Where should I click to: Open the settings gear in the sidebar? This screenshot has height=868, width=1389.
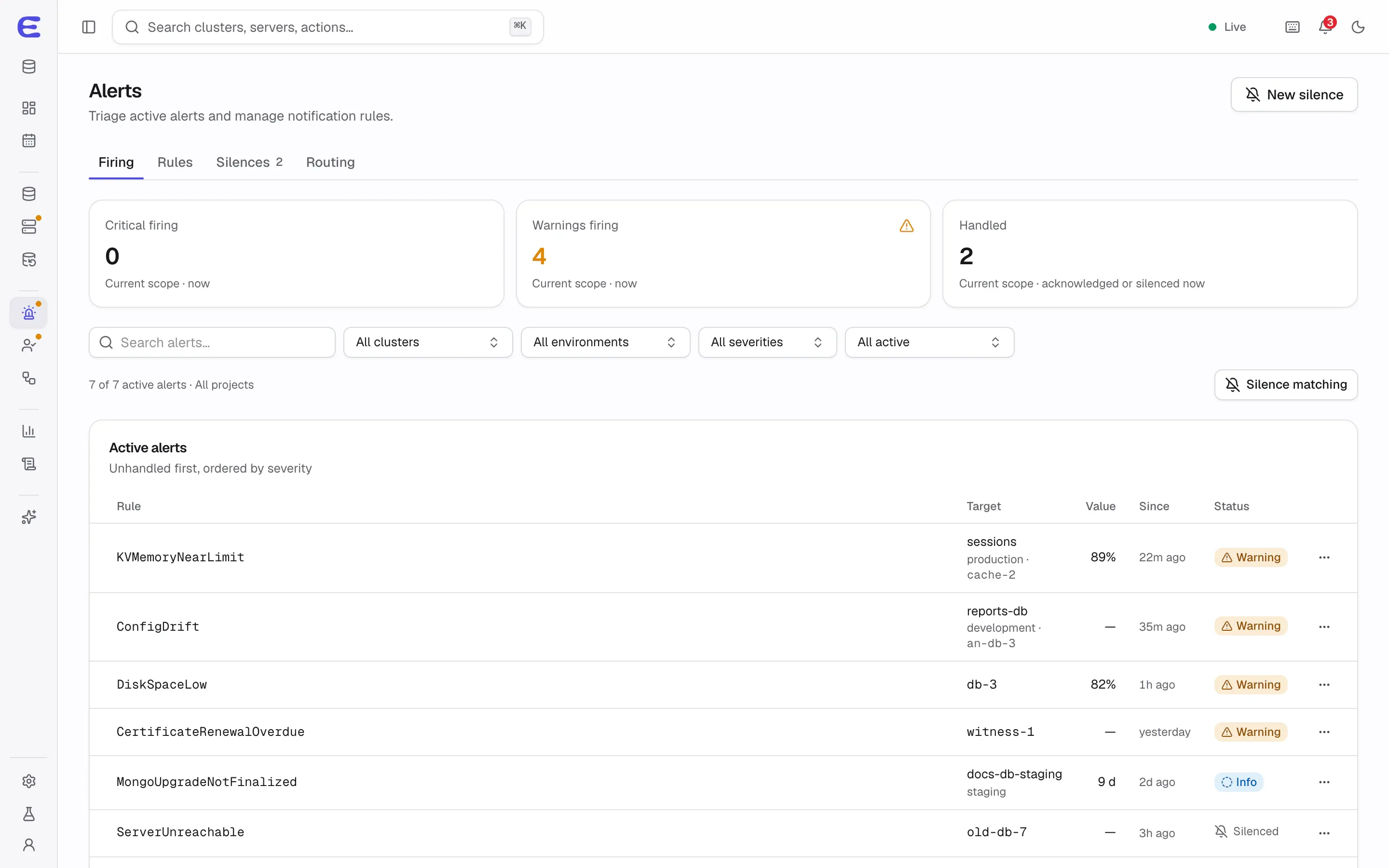pyautogui.click(x=29, y=781)
